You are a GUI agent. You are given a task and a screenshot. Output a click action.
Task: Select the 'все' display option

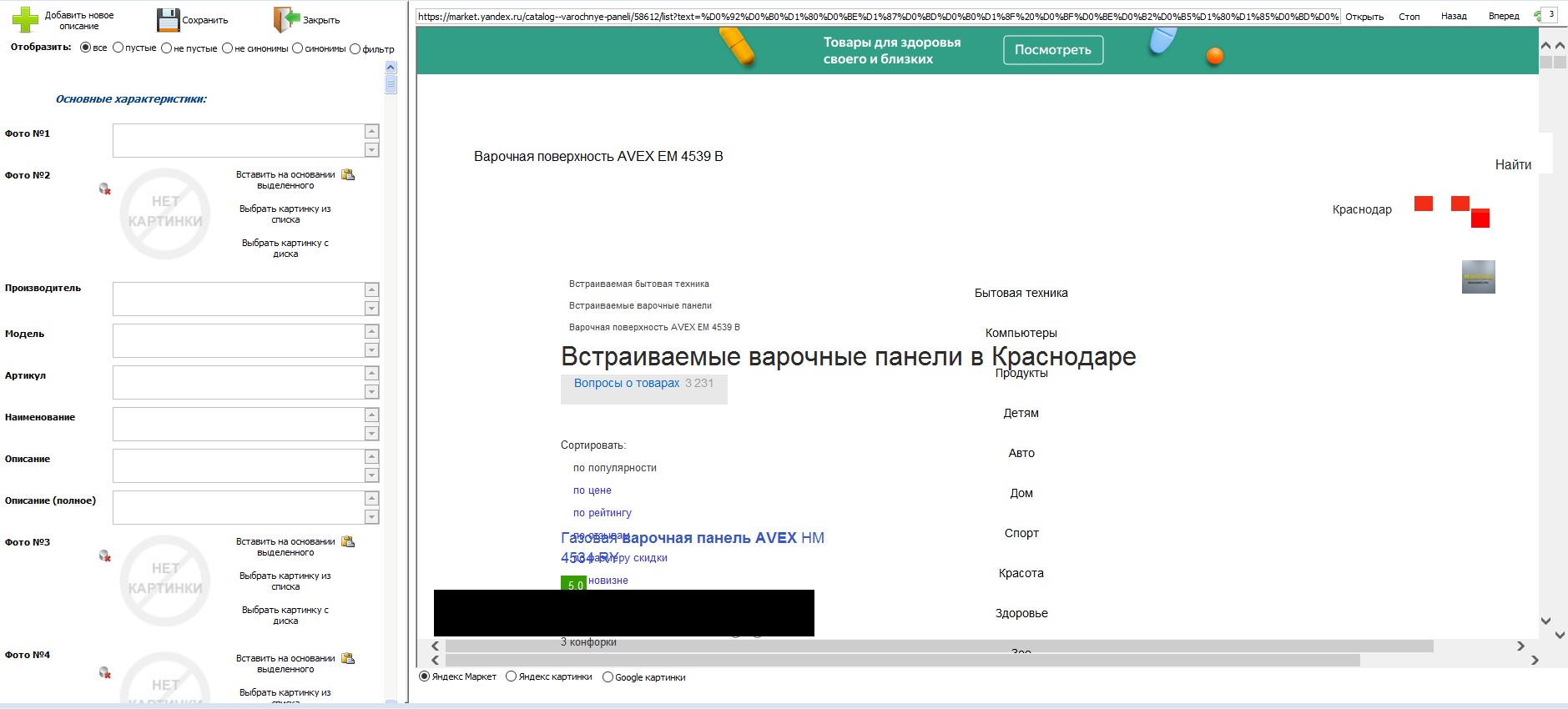(85, 48)
